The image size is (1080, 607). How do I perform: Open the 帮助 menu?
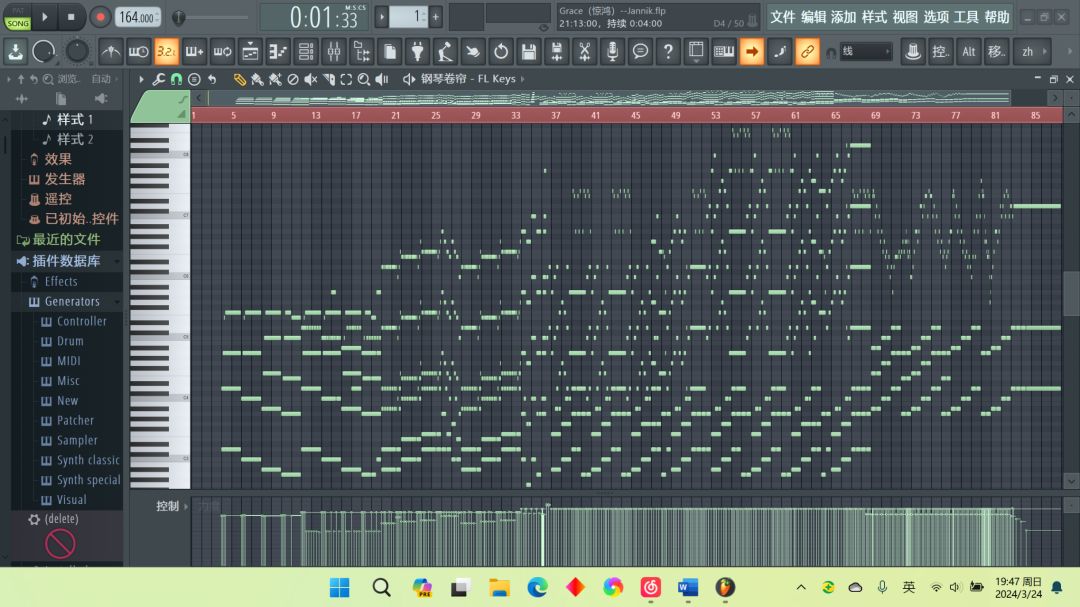click(997, 17)
